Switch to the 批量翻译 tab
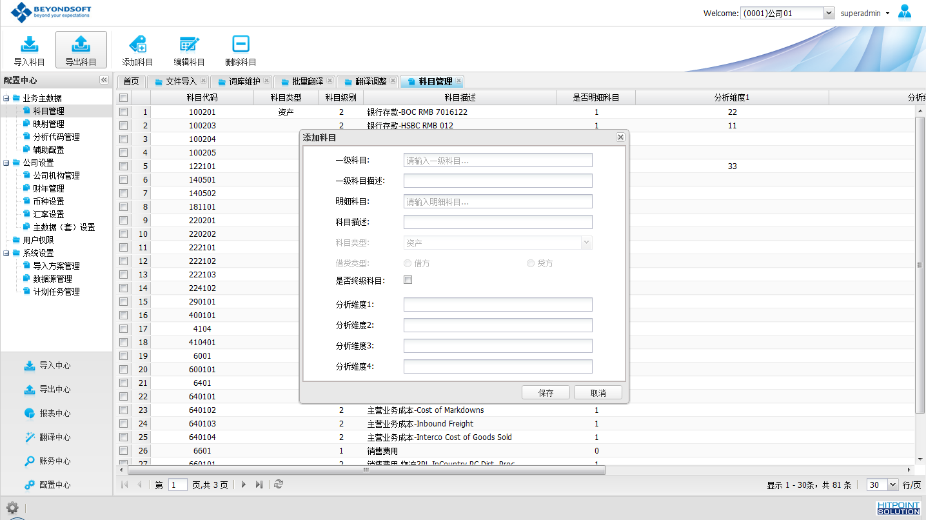This screenshot has height=520, width=926. 300,81
